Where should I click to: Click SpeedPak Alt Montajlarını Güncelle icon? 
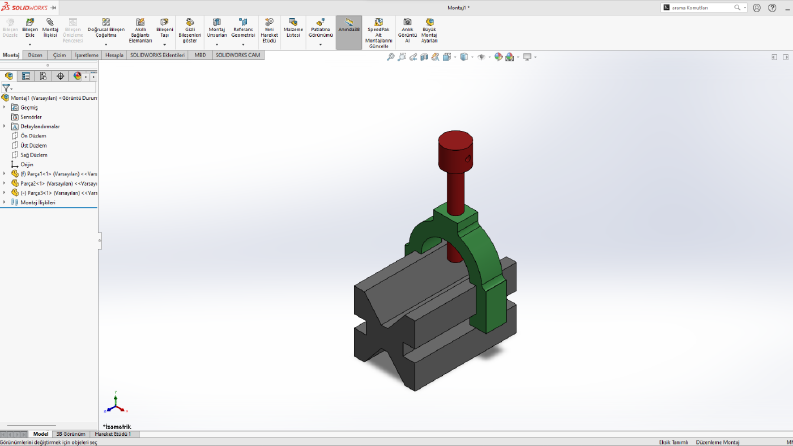(378, 22)
